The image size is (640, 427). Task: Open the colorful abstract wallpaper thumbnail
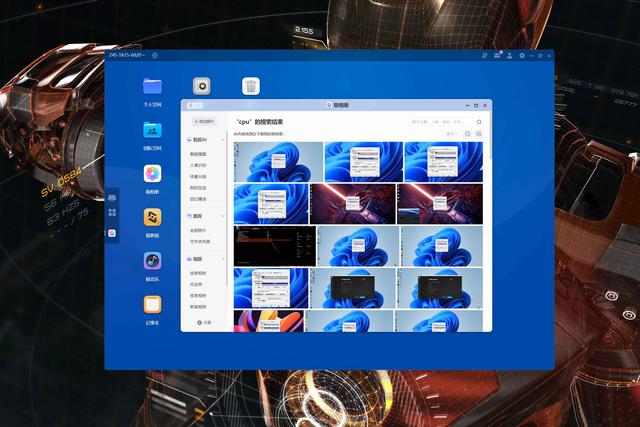[269, 321]
